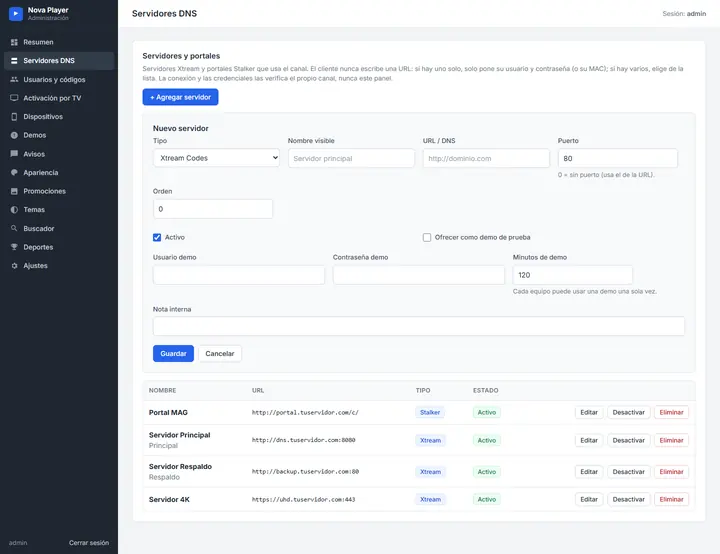The height and width of the screenshot is (554, 720).
Task: Enable Ofrecer como demo de prueba
Action: pyautogui.click(x=427, y=237)
